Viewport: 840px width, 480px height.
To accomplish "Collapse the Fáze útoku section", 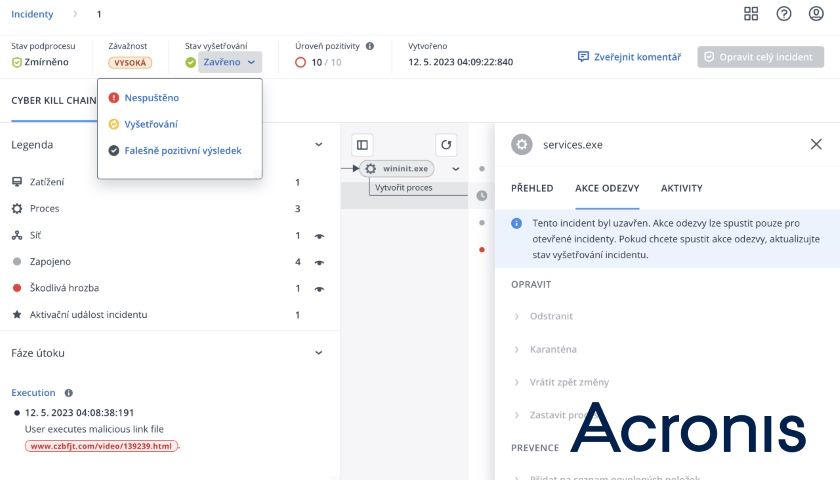I will [x=319, y=353].
